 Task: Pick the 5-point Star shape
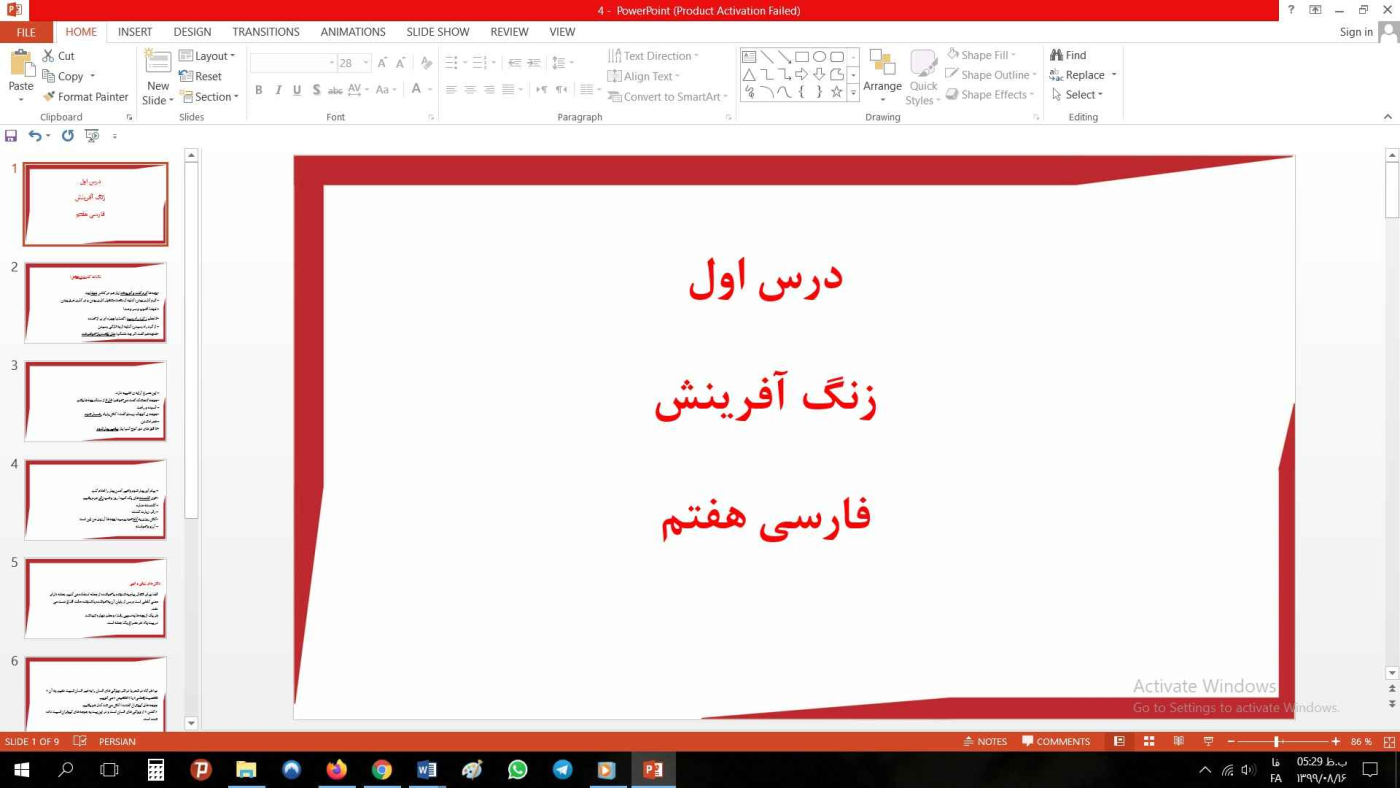click(837, 92)
